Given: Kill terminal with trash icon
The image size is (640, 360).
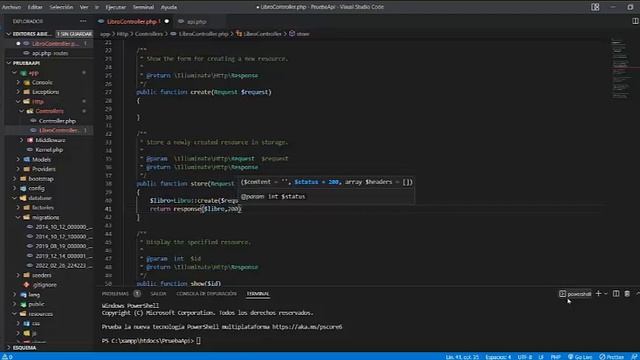Looking at the screenshot, I should 627,293.
